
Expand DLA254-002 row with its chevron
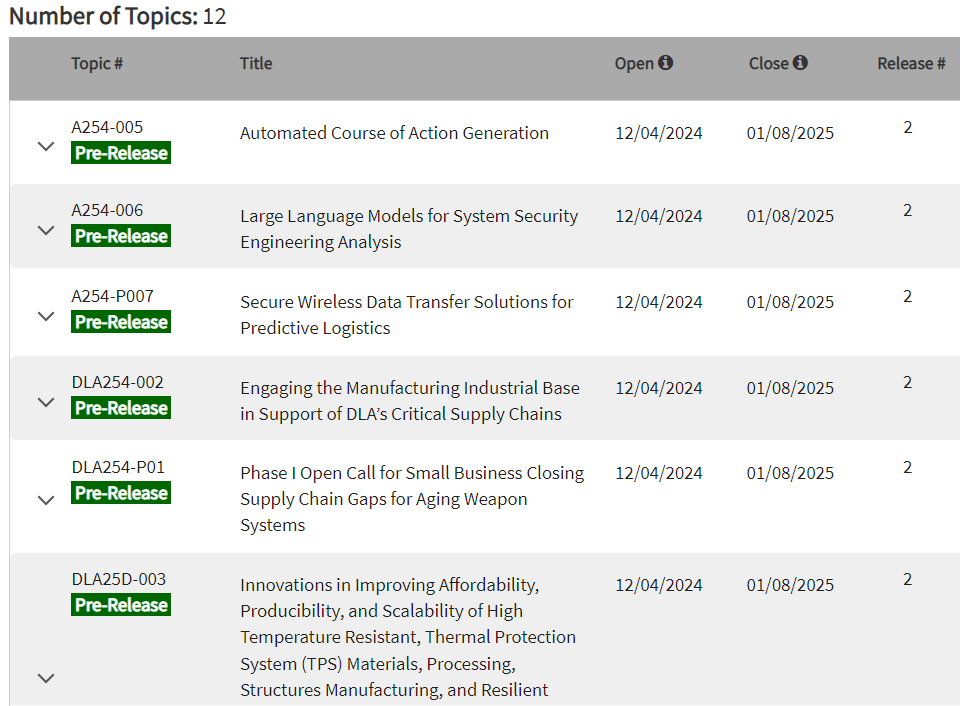(45, 402)
